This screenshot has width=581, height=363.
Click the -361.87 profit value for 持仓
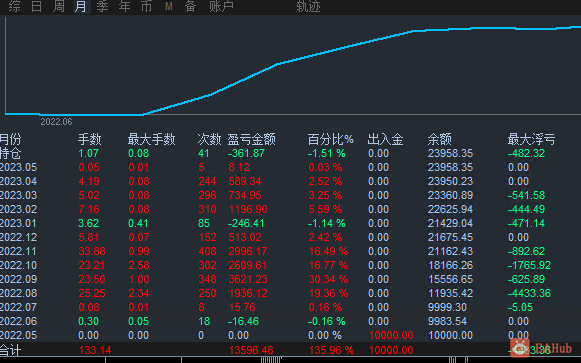pyautogui.click(x=246, y=153)
